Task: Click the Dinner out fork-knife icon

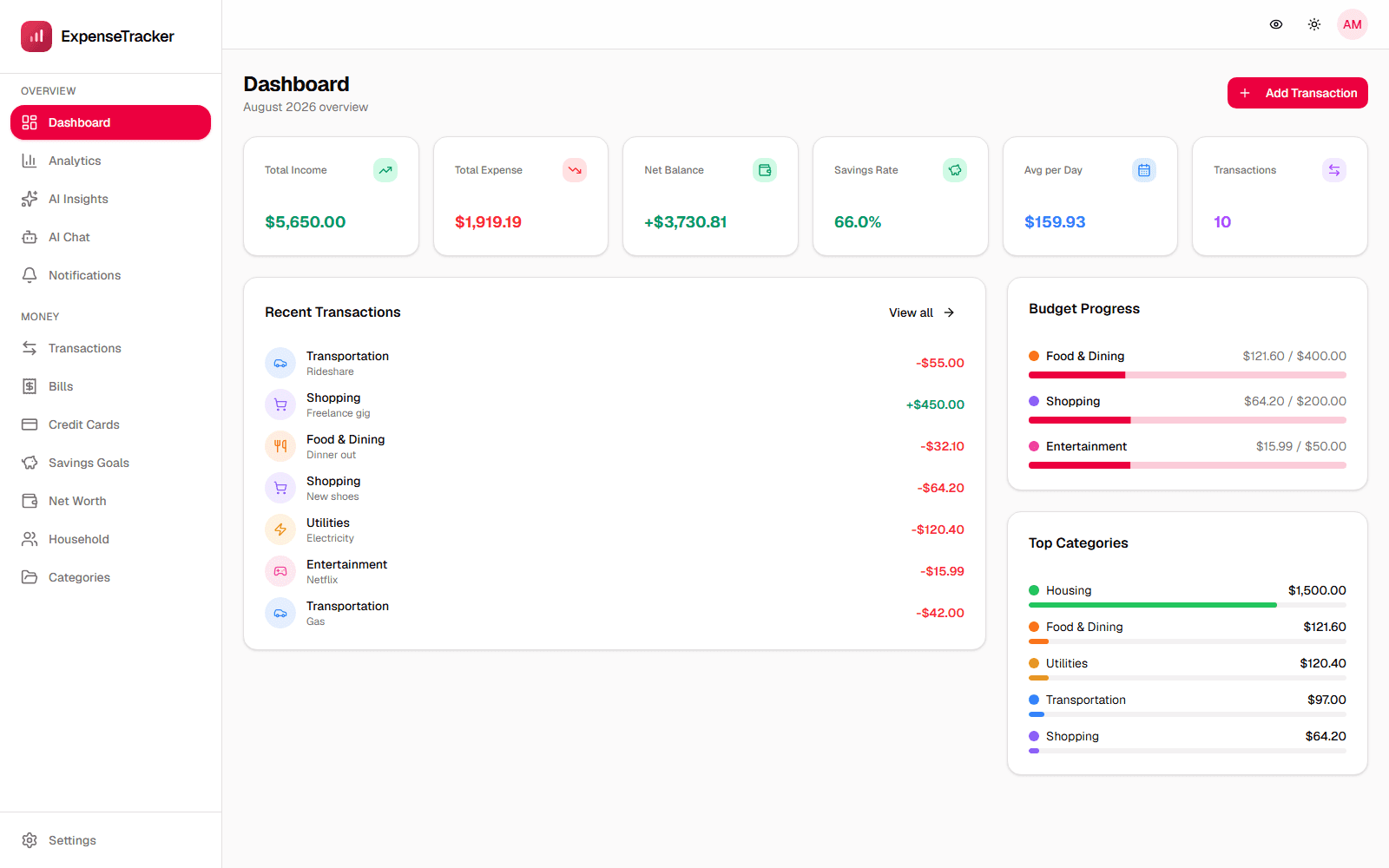Action: tap(280, 446)
